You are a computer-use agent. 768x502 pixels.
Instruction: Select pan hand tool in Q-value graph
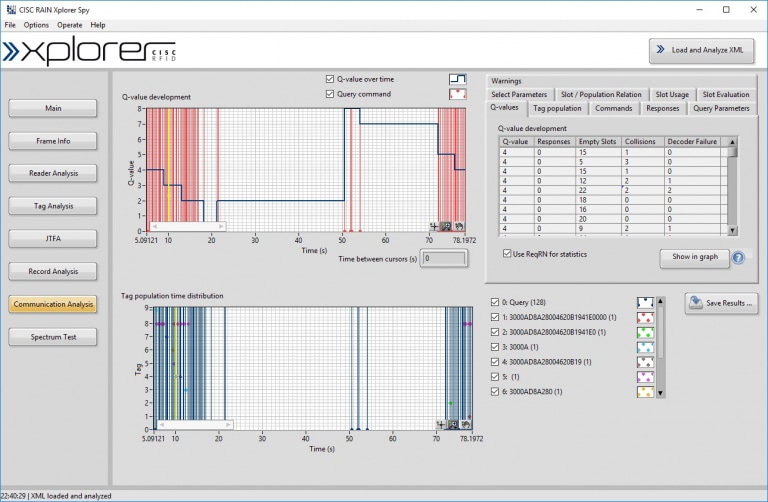point(458,226)
